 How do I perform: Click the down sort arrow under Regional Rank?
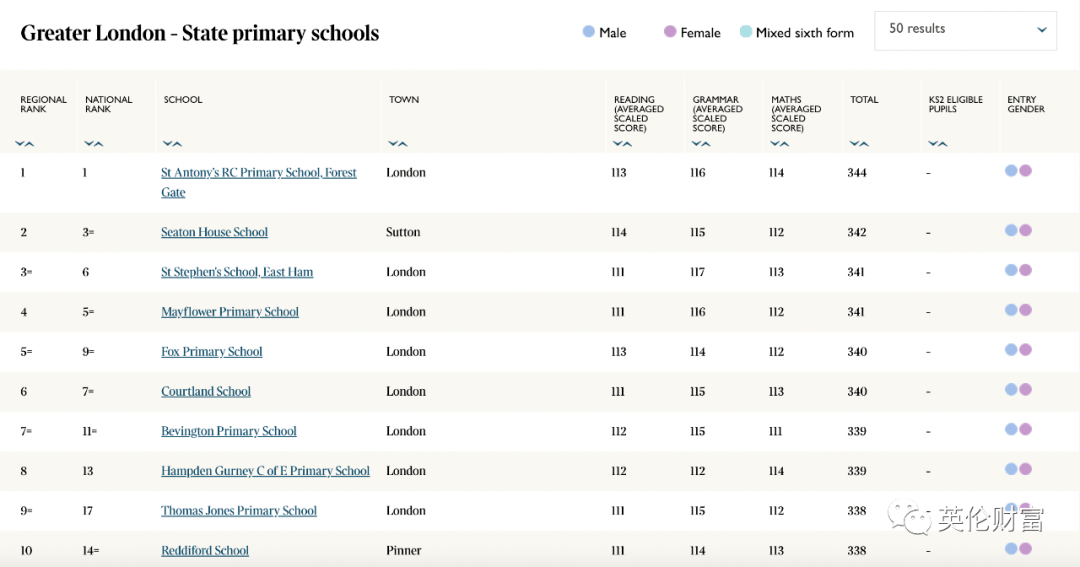click(20, 144)
